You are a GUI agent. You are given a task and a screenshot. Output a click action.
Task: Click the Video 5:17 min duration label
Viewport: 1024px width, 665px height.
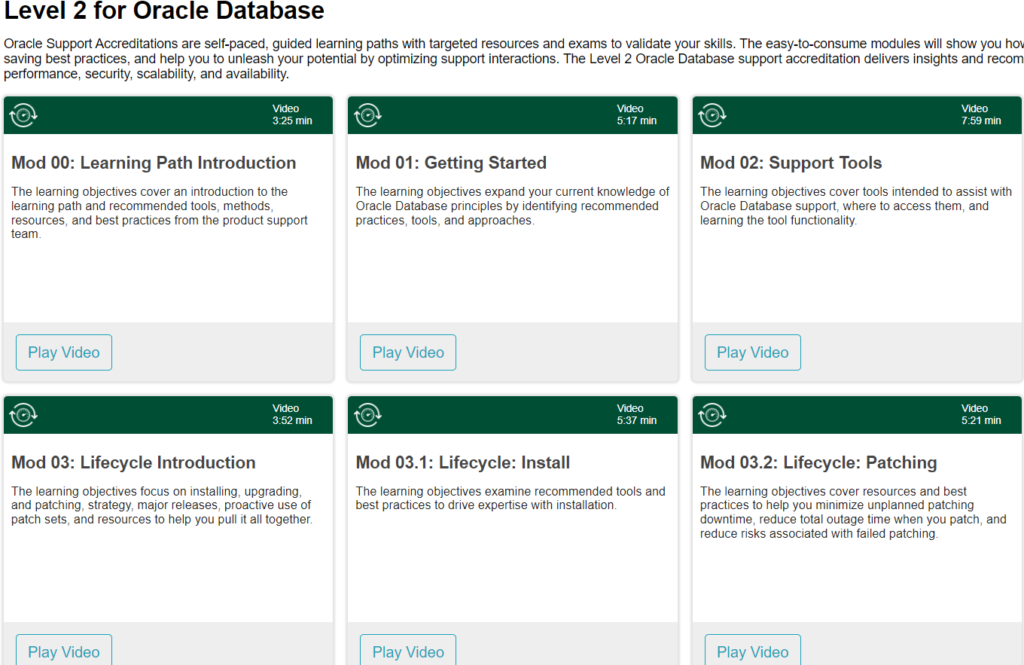pos(637,115)
